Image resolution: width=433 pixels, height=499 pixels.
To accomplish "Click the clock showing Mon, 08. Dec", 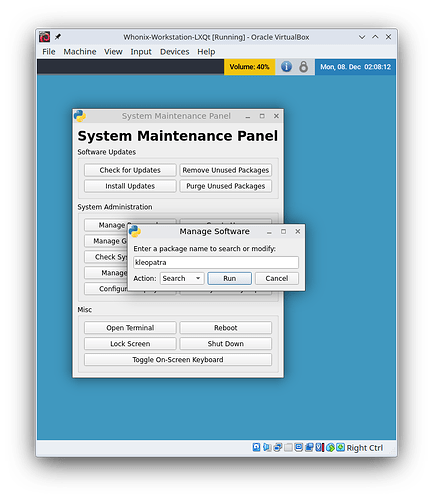I will click(x=355, y=67).
